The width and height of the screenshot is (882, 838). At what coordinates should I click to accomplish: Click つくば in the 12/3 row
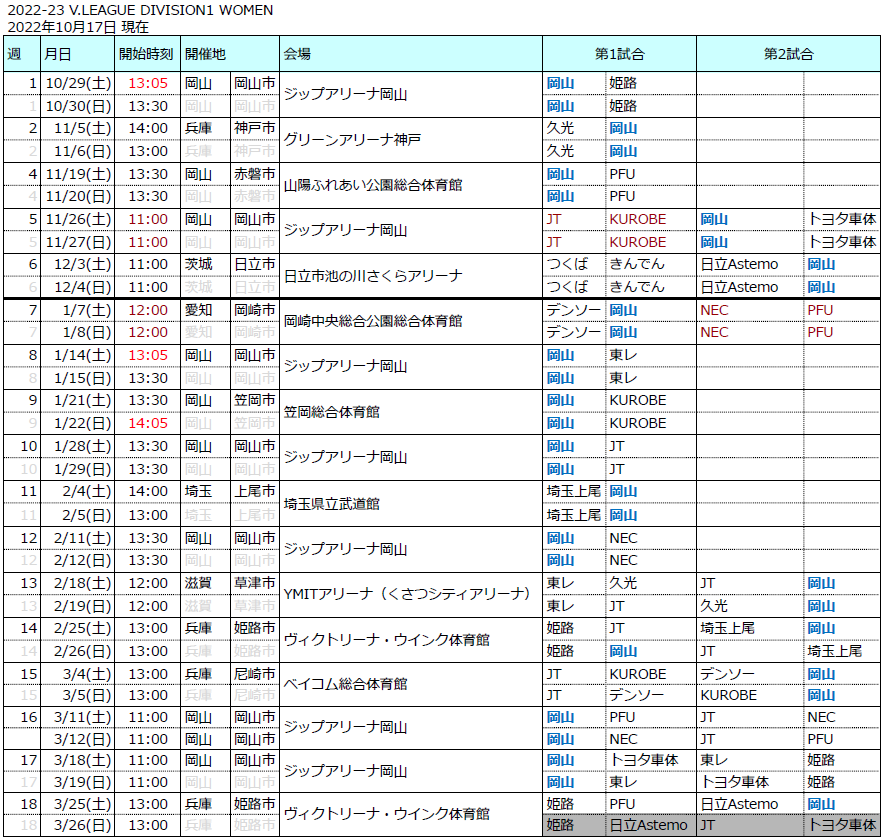click(568, 264)
